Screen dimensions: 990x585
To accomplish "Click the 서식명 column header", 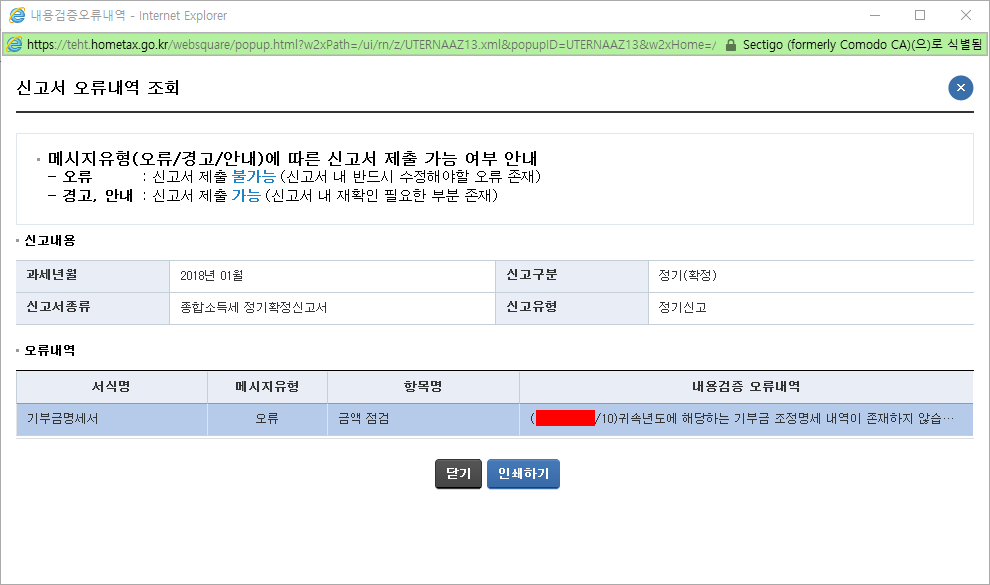I will point(112,387).
